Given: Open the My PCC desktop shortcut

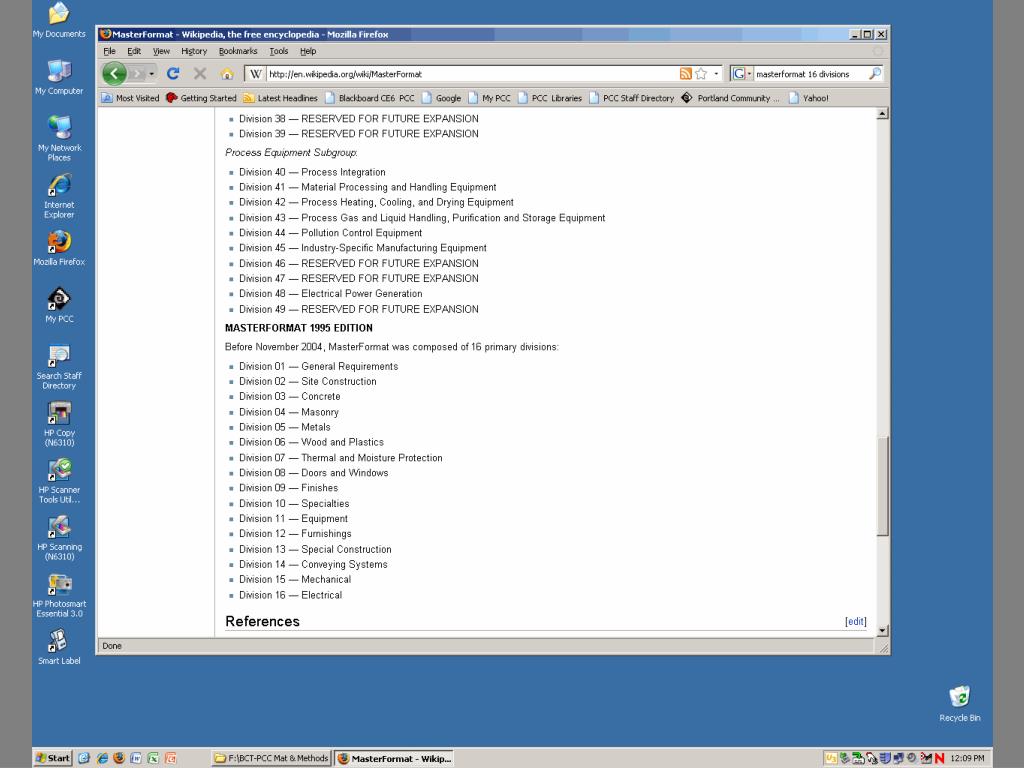Looking at the screenshot, I should tap(59, 305).
